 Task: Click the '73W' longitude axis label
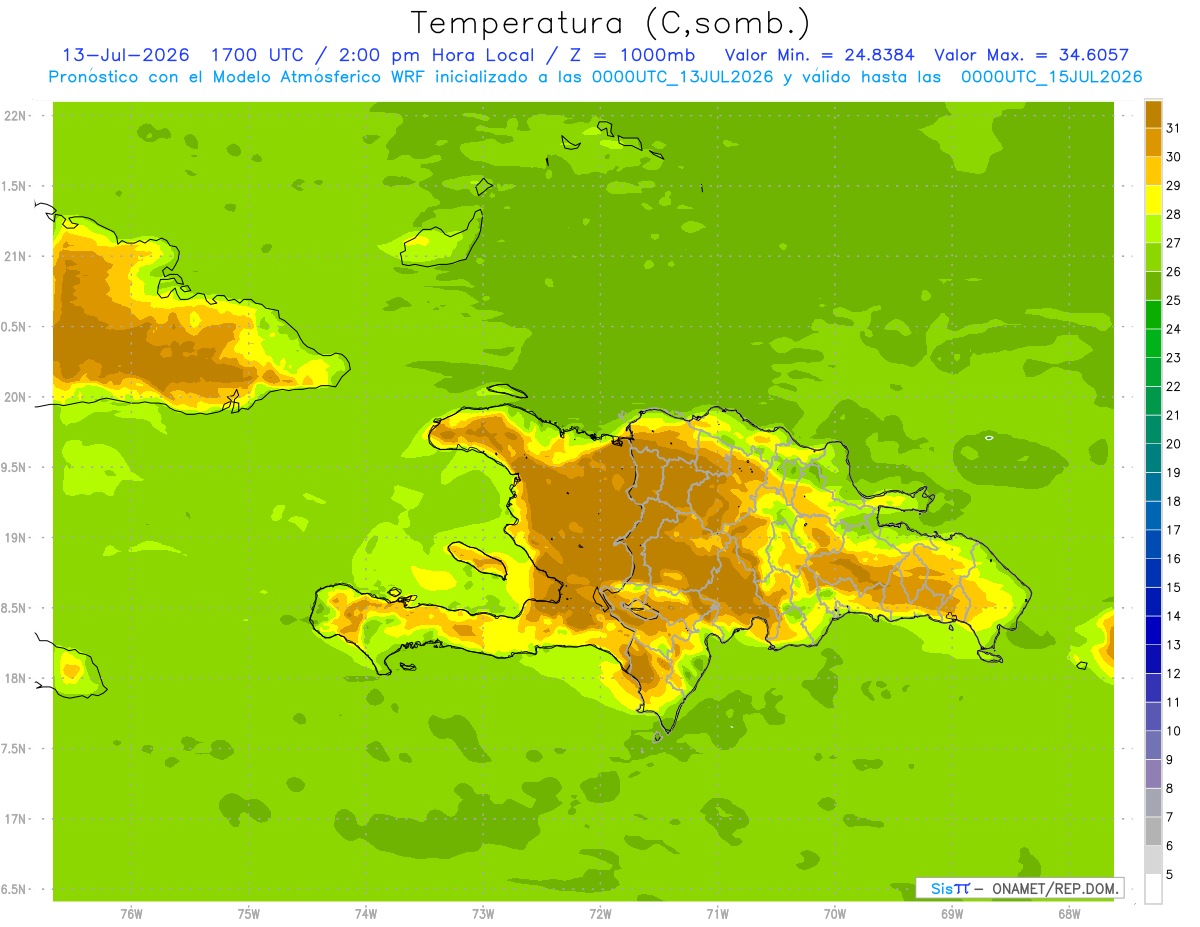(x=483, y=913)
